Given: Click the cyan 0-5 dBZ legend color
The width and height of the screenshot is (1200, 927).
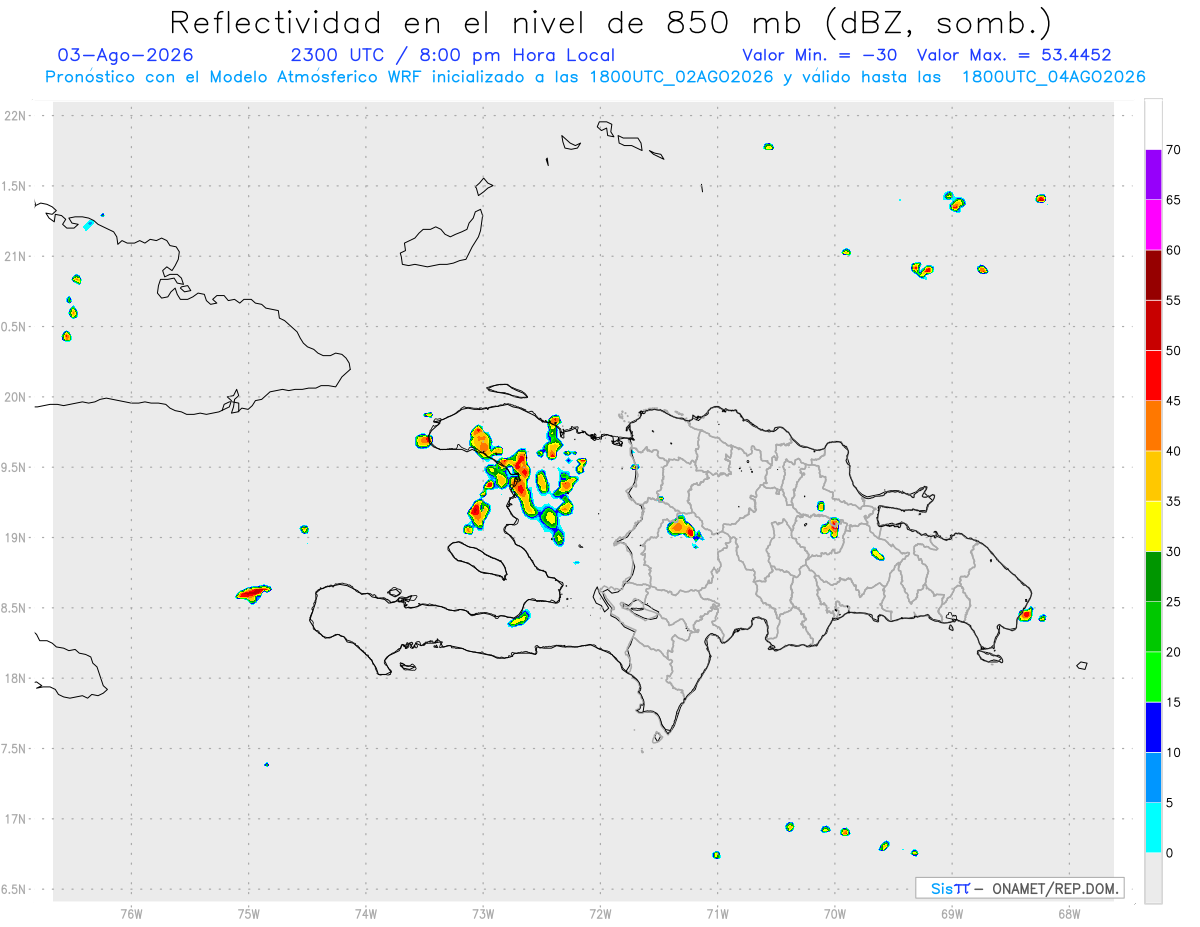Looking at the screenshot, I should (x=1153, y=828).
